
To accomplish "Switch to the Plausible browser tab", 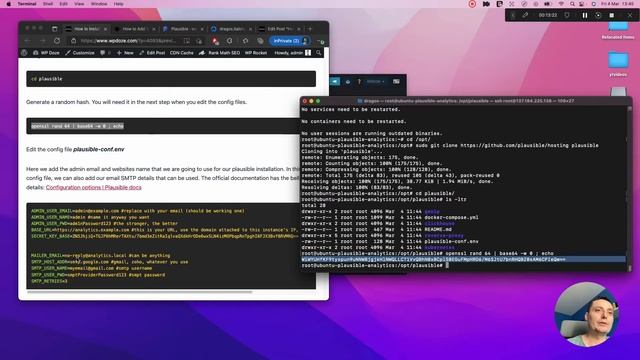I will pos(183,29).
